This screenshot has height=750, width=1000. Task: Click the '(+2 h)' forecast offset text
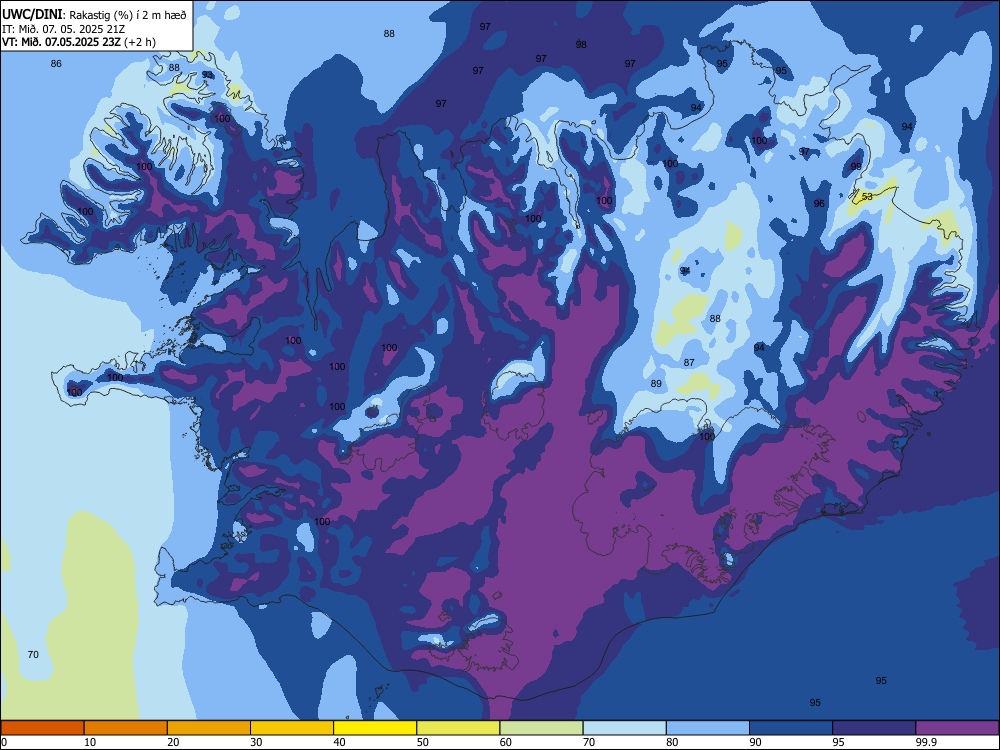point(140,43)
